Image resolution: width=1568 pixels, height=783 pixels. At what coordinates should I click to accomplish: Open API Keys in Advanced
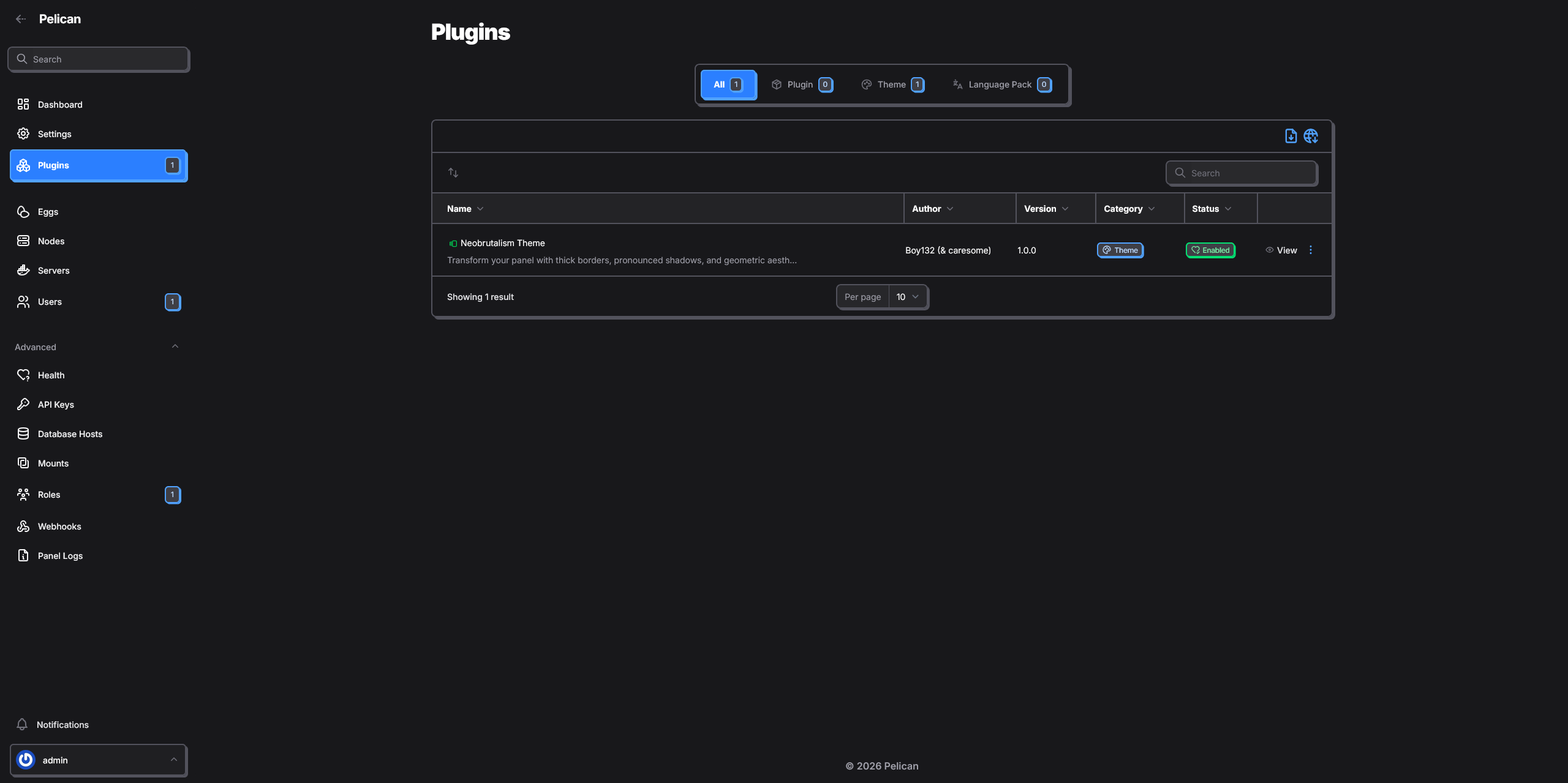click(x=98, y=405)
